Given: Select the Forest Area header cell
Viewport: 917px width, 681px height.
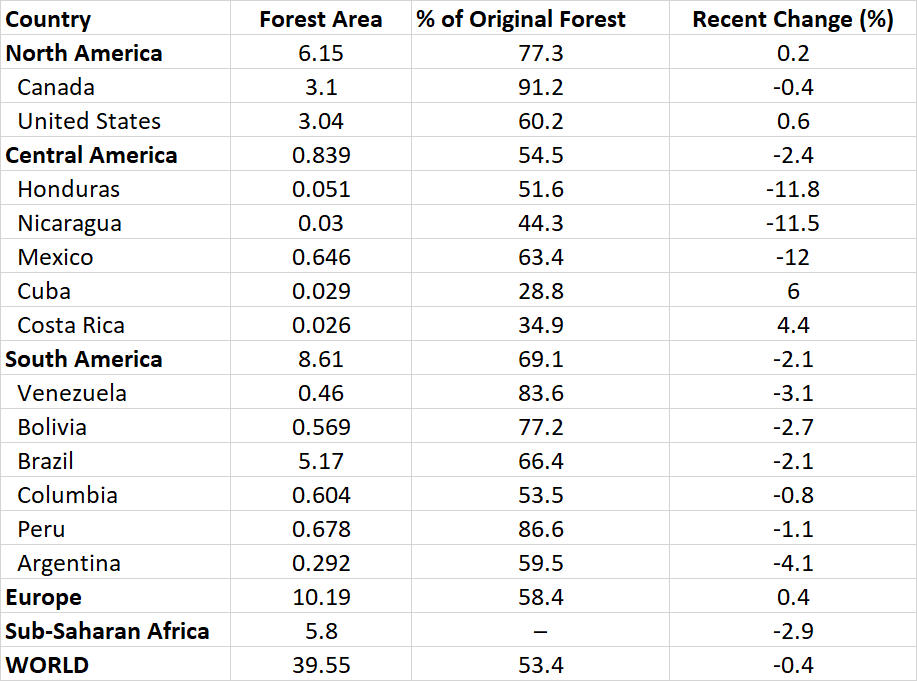Looking at the screenshot, I should (x=320, y=19).
